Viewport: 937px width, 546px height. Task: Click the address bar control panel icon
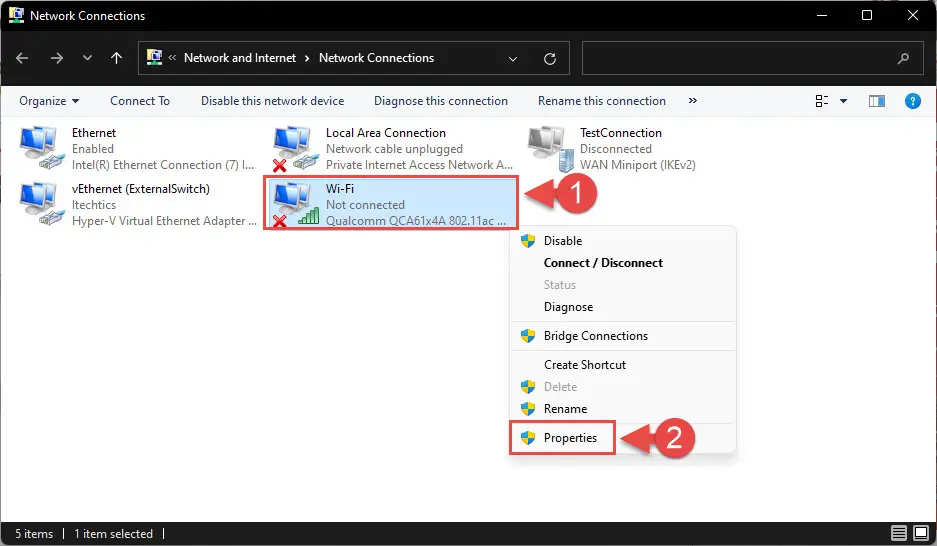coord(154,57)
